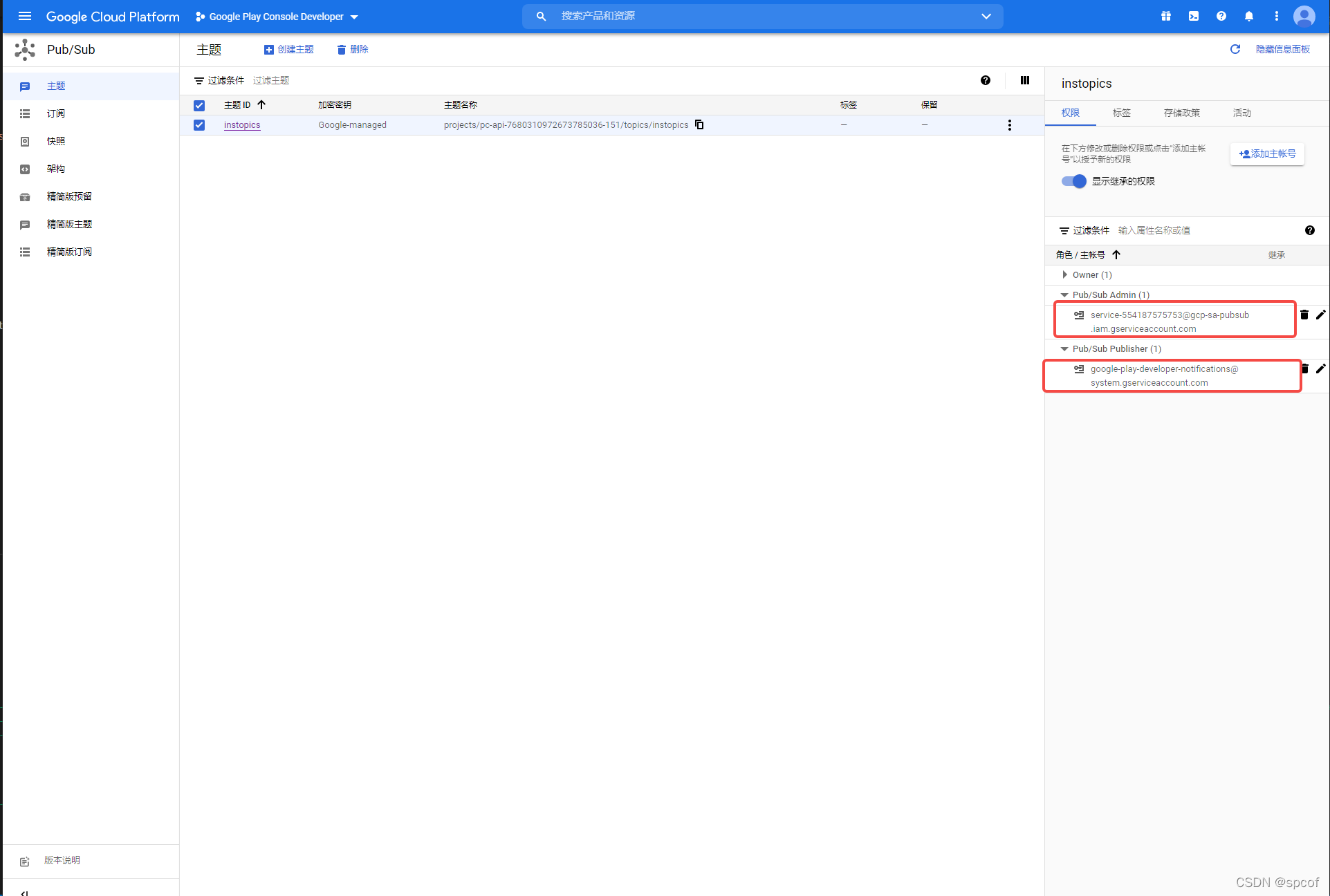Click the 添加主帐号 button
The image size is (1330, 896).
(x=1267, y=153)
